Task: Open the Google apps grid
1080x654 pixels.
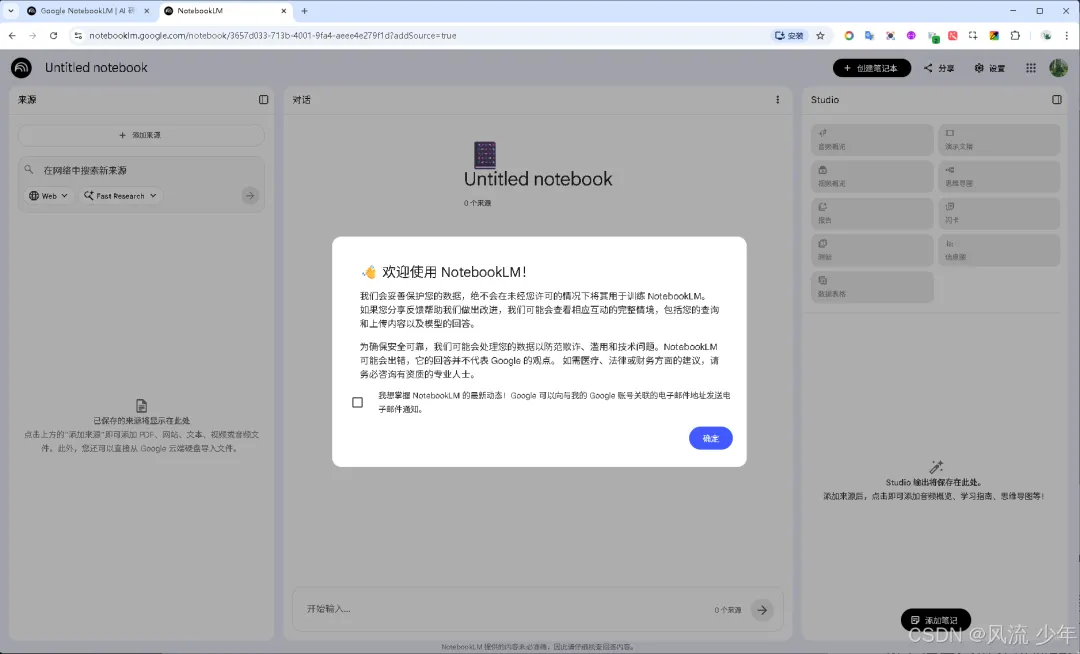Action: (x=1030, y=68)
